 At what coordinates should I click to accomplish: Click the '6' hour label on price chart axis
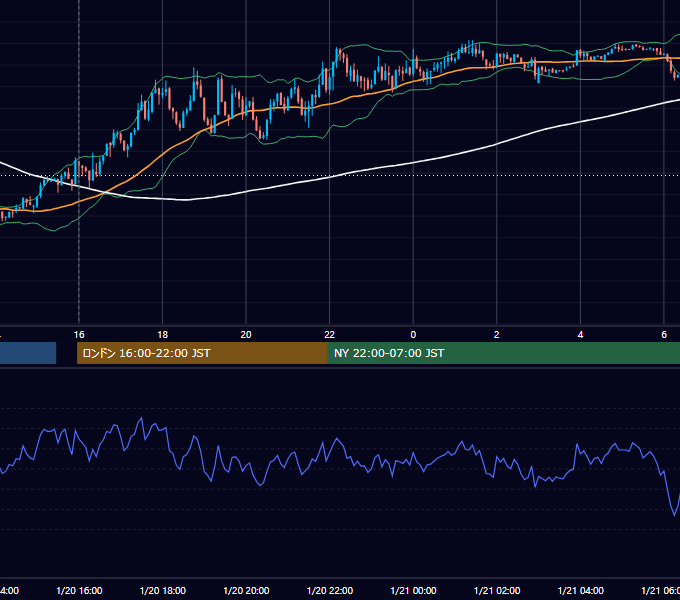(664, 335)
